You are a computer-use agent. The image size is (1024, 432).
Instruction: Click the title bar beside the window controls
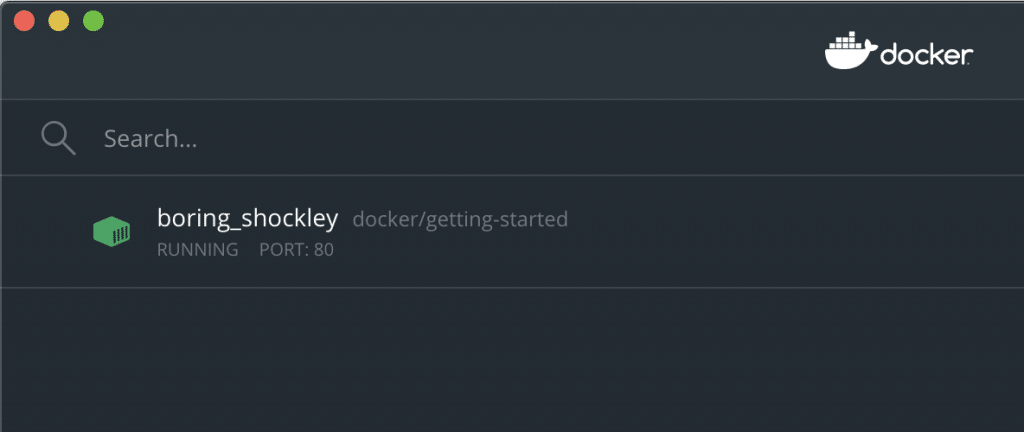400,21
